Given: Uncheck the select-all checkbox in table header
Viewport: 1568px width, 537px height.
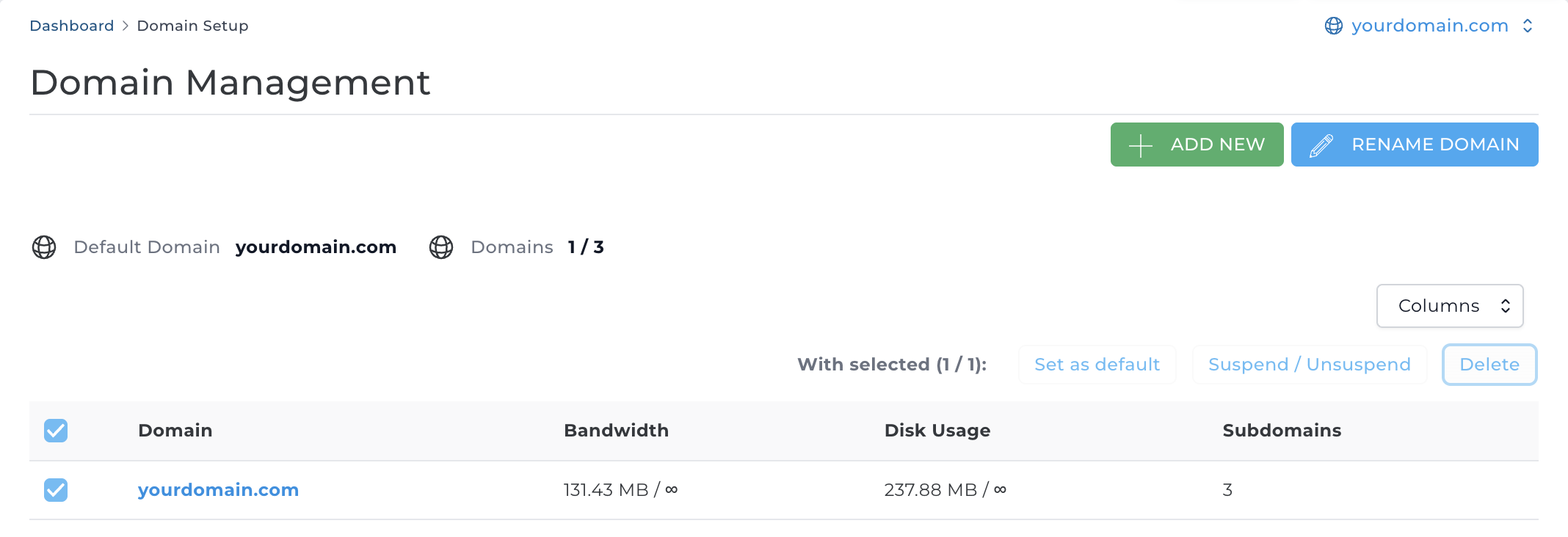Looking at the screenshot, I should click(56, 431).
